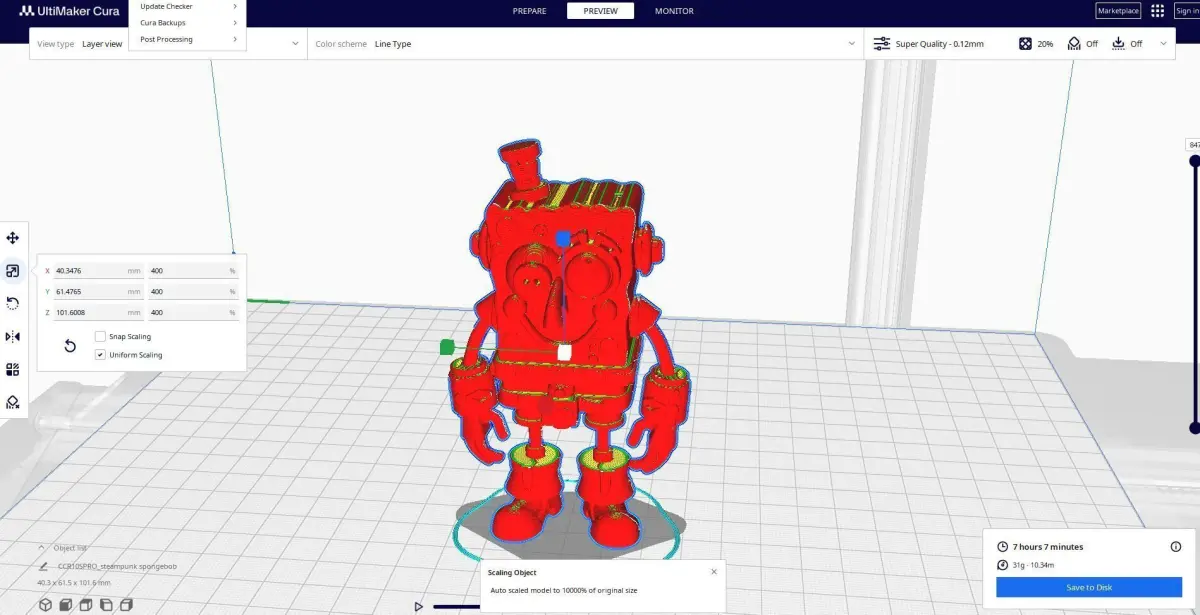Screen dimensions: 1200x615
Task: Click the 40.3 x 61.5 x 101.6 mm dimensions
Action: [74, 582]
